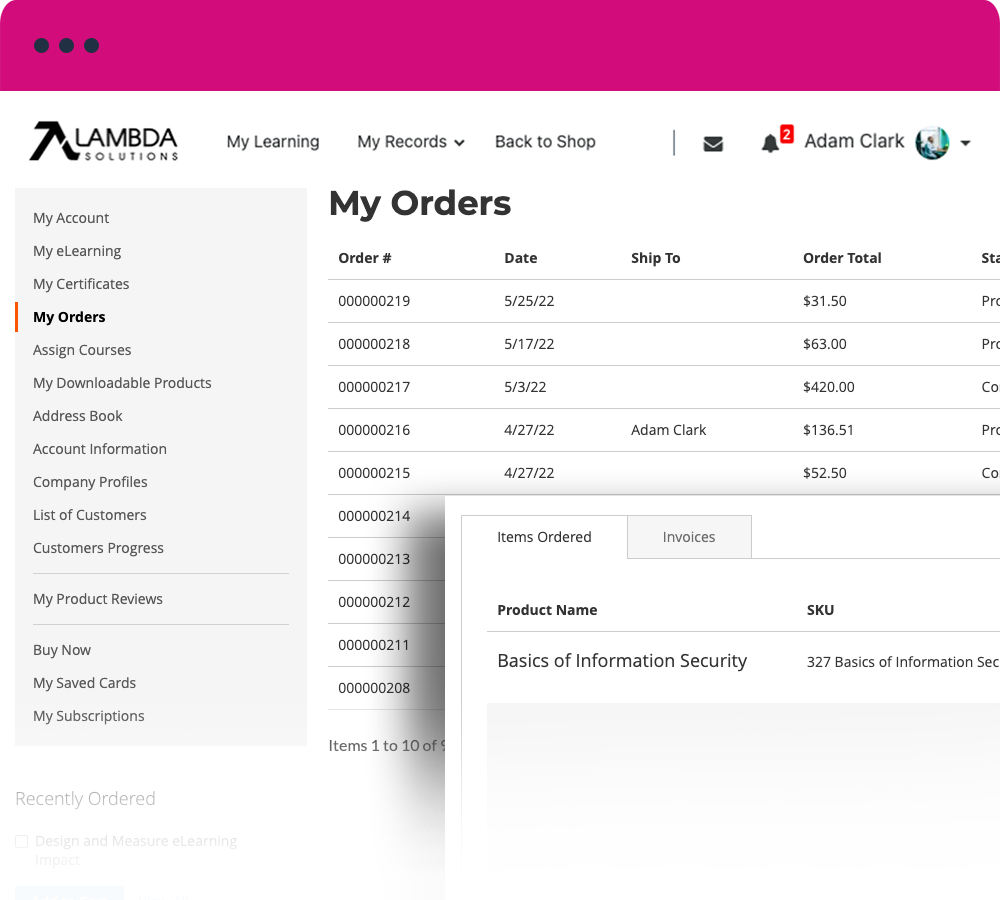
Task: Click the 5/3/22 order date
Action: point(525,387)
